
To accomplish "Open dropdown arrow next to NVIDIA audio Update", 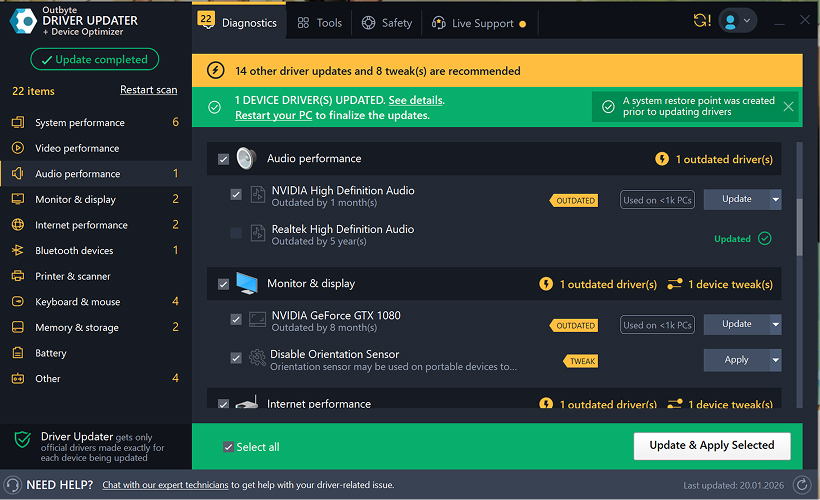I will (776, 199).
